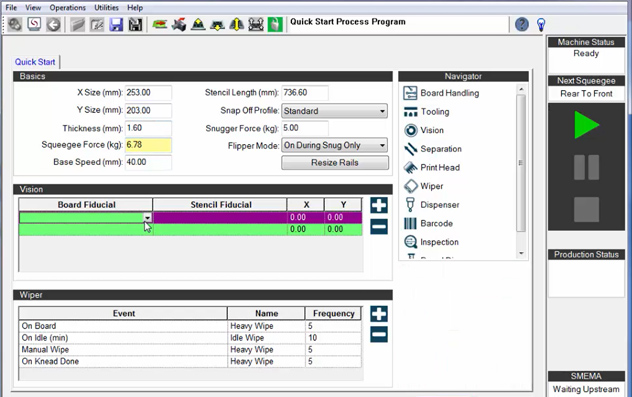Open Tooling in Navigator

[426, 112]
